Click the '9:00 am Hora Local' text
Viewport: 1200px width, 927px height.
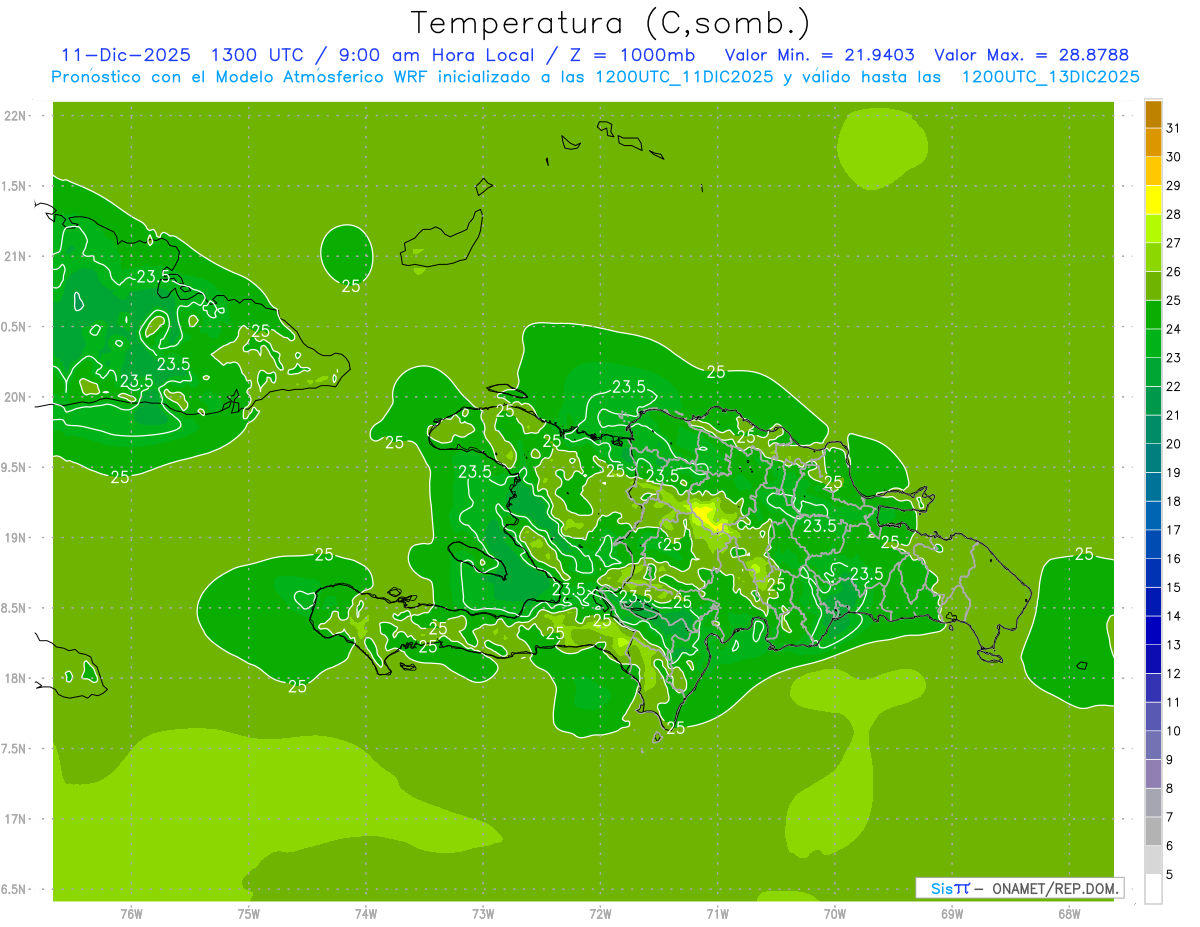[438, 55]
